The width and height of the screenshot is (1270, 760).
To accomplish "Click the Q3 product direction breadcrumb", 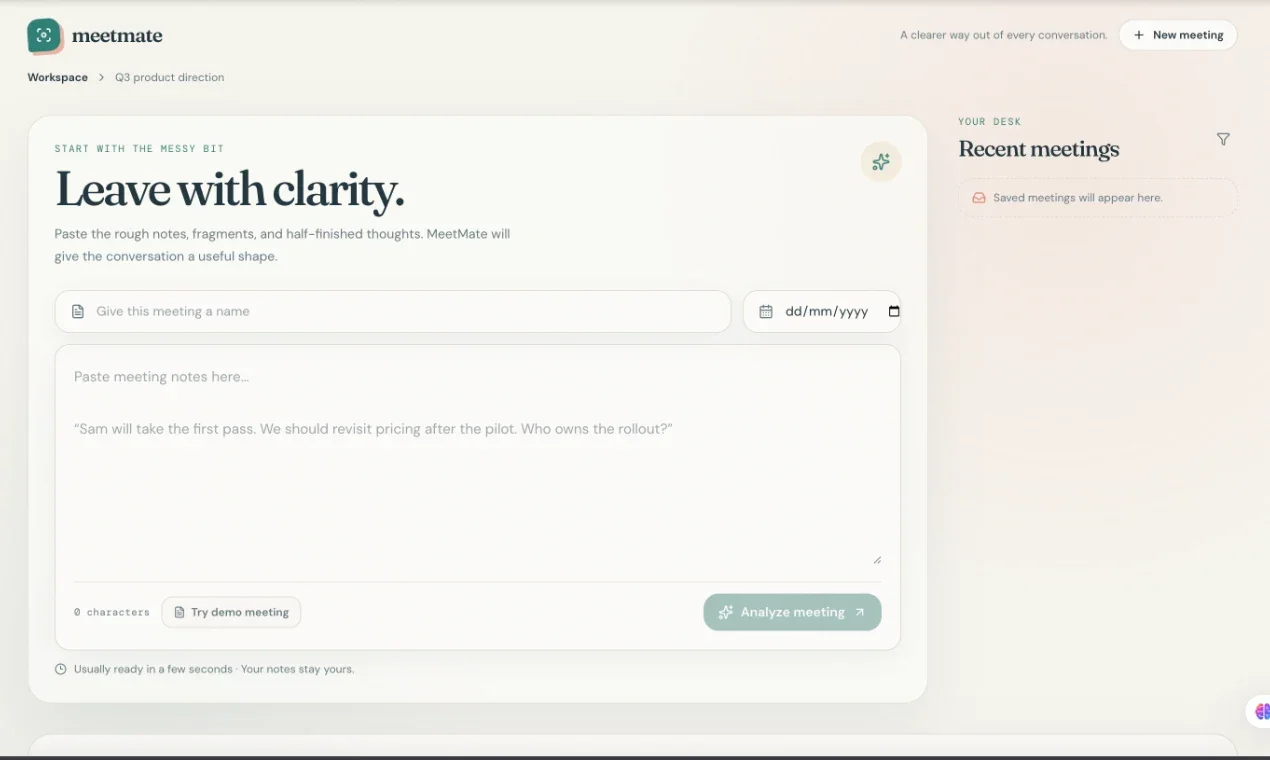I will [170, 77].
